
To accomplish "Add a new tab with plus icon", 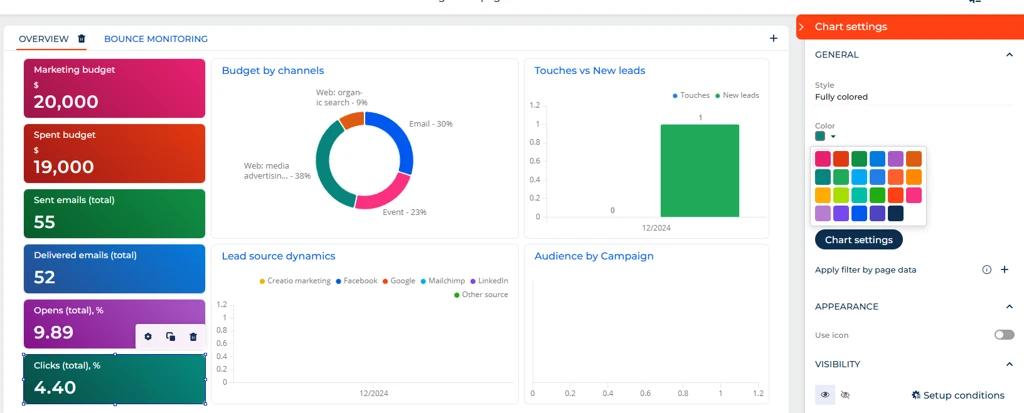I will coord(773,39).
